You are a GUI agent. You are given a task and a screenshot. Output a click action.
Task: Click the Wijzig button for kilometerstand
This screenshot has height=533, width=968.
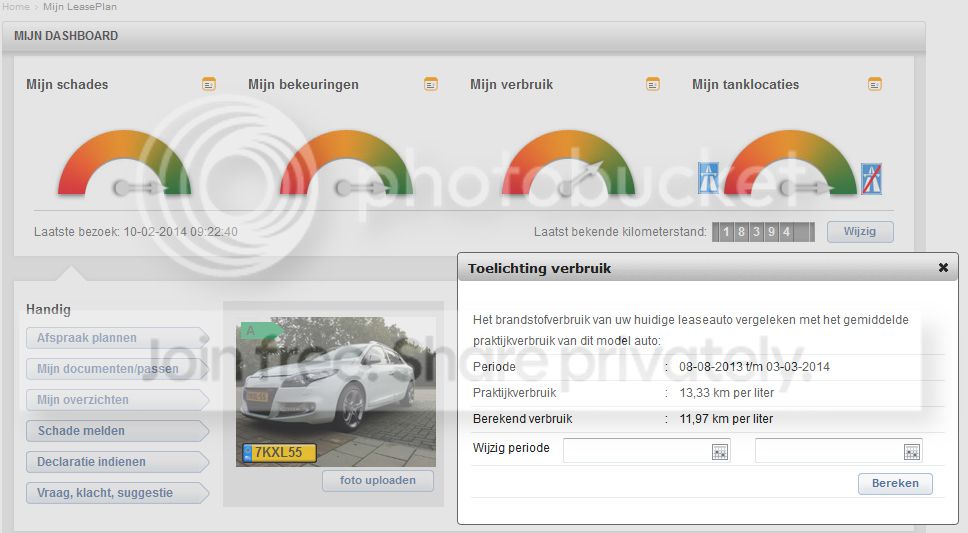point(859,232)
